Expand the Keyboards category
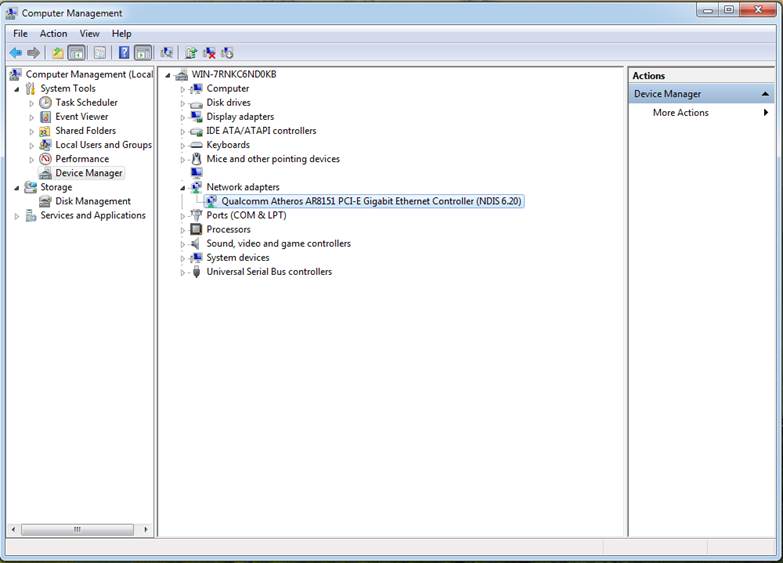The image size is (783, 563). tap(183, 145)
